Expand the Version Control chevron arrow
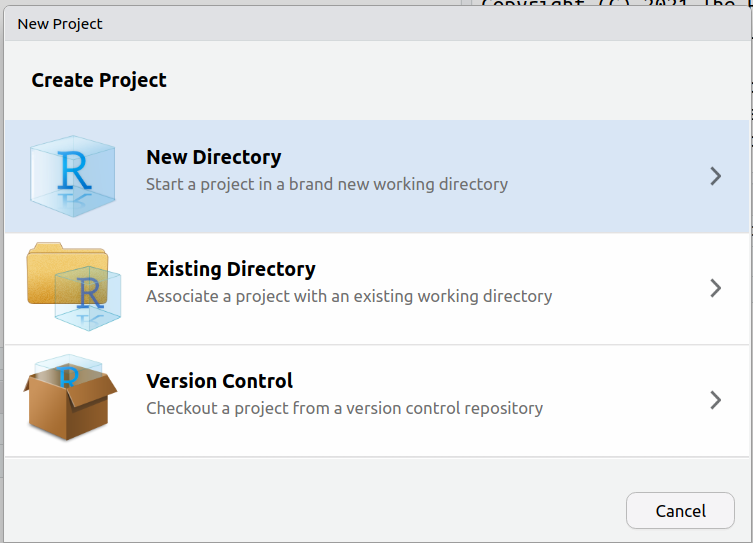 point(715,400)
